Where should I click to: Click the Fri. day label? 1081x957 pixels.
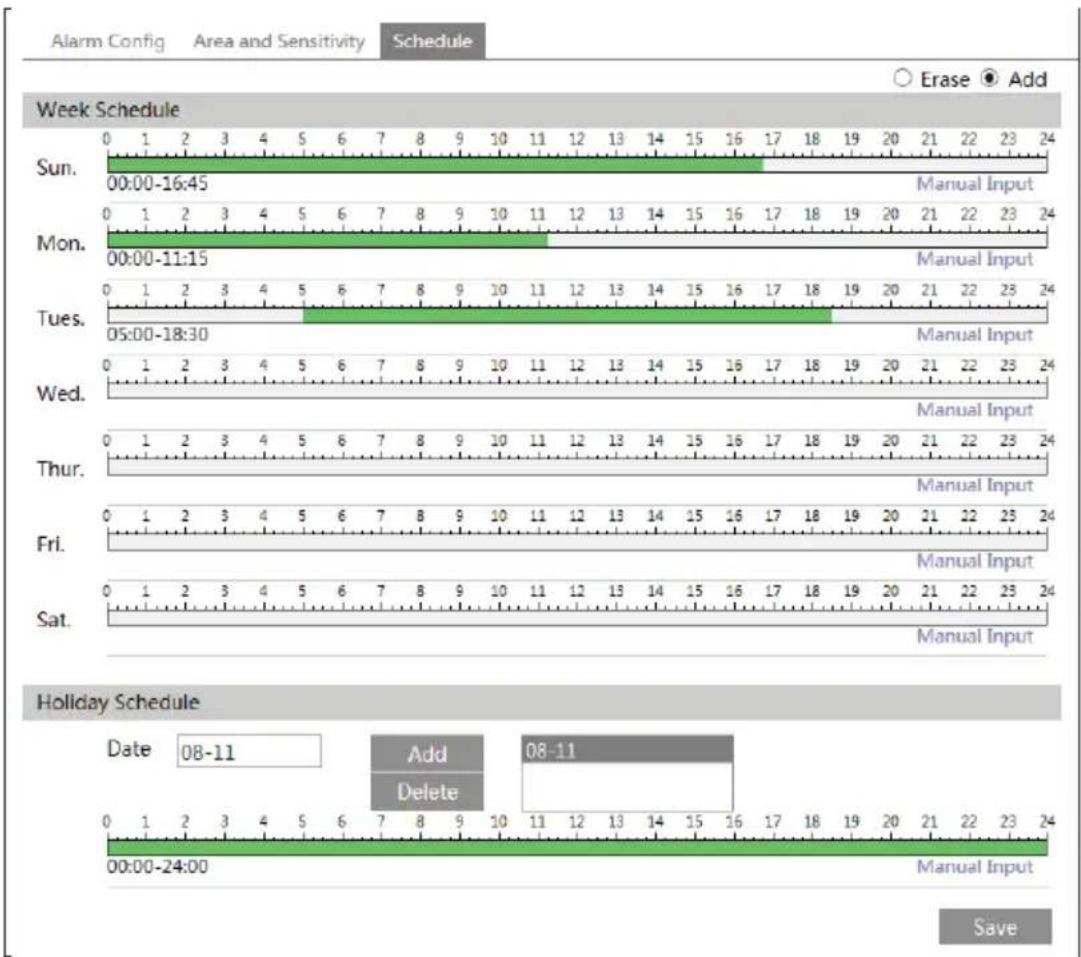click(x=50, y=545)
